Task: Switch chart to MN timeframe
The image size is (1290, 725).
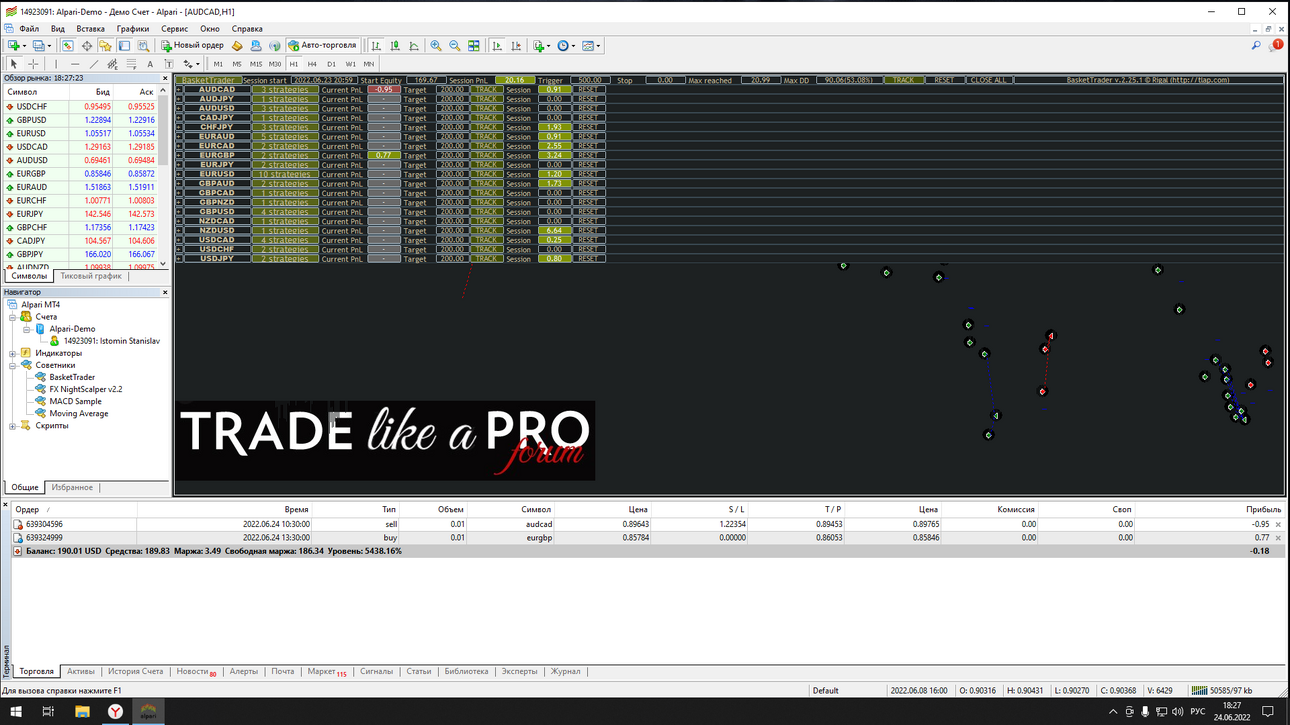Action: [x=369, y=64]
